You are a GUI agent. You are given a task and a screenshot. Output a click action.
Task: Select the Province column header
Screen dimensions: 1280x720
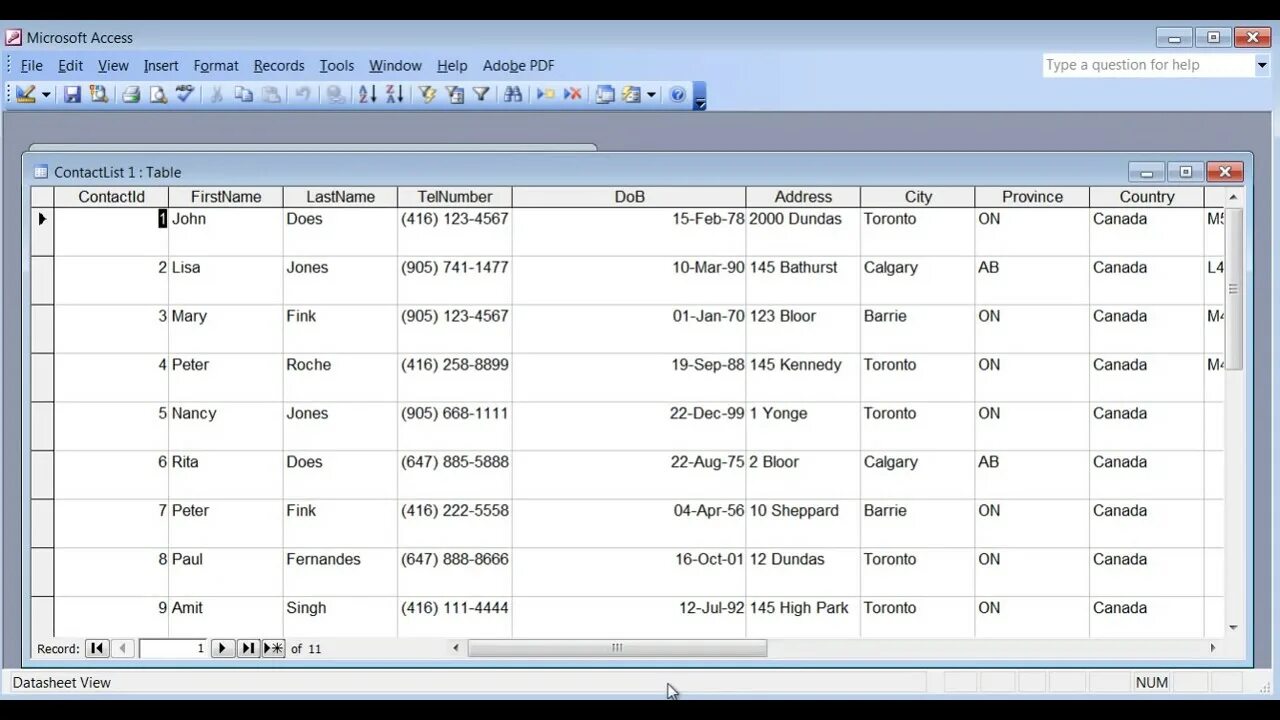coord(1032,197)
